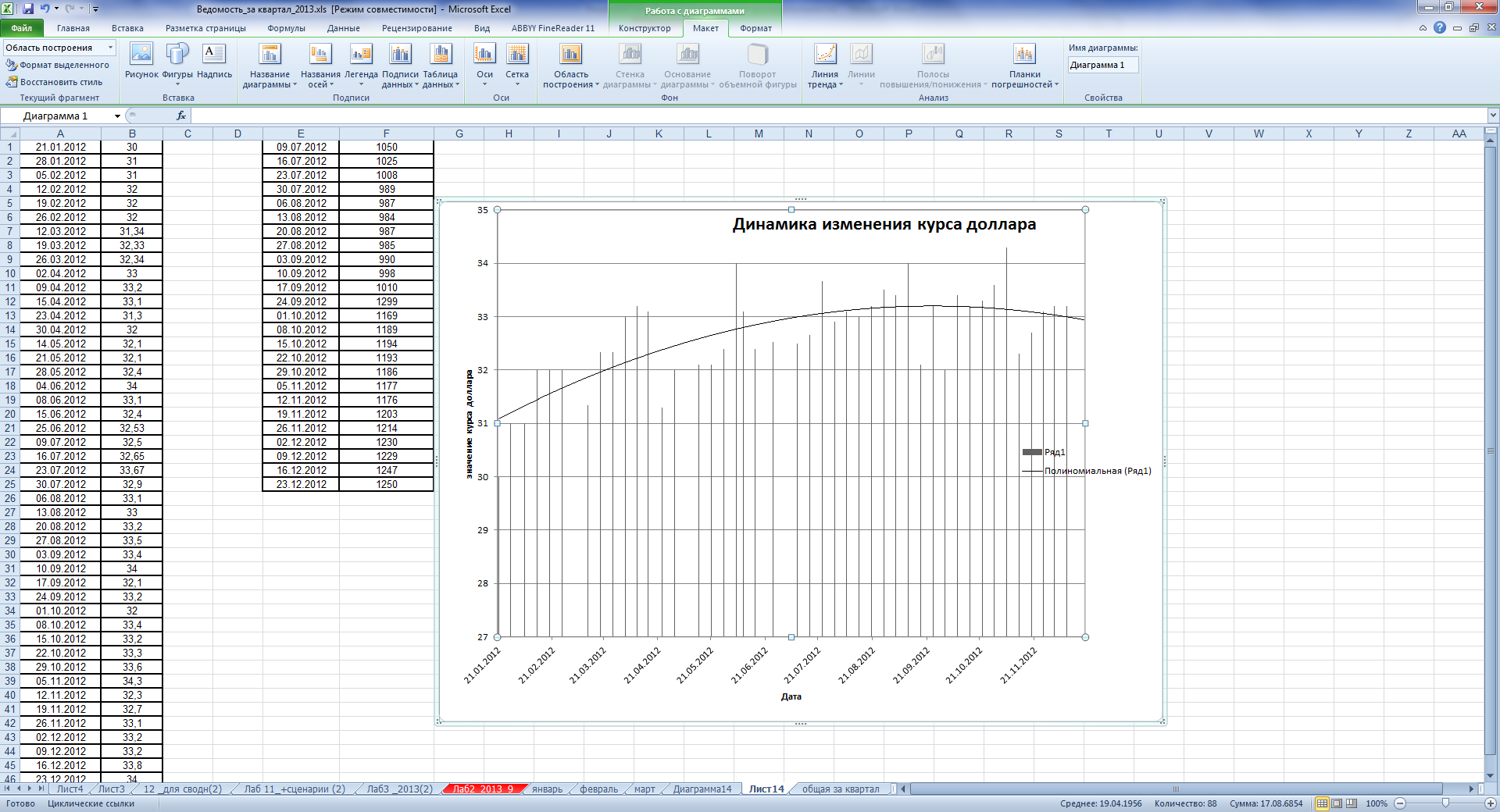Select the Ряд1 legend entry
The width and height of the screenshot is (1500, 812).
(1044, 452)
